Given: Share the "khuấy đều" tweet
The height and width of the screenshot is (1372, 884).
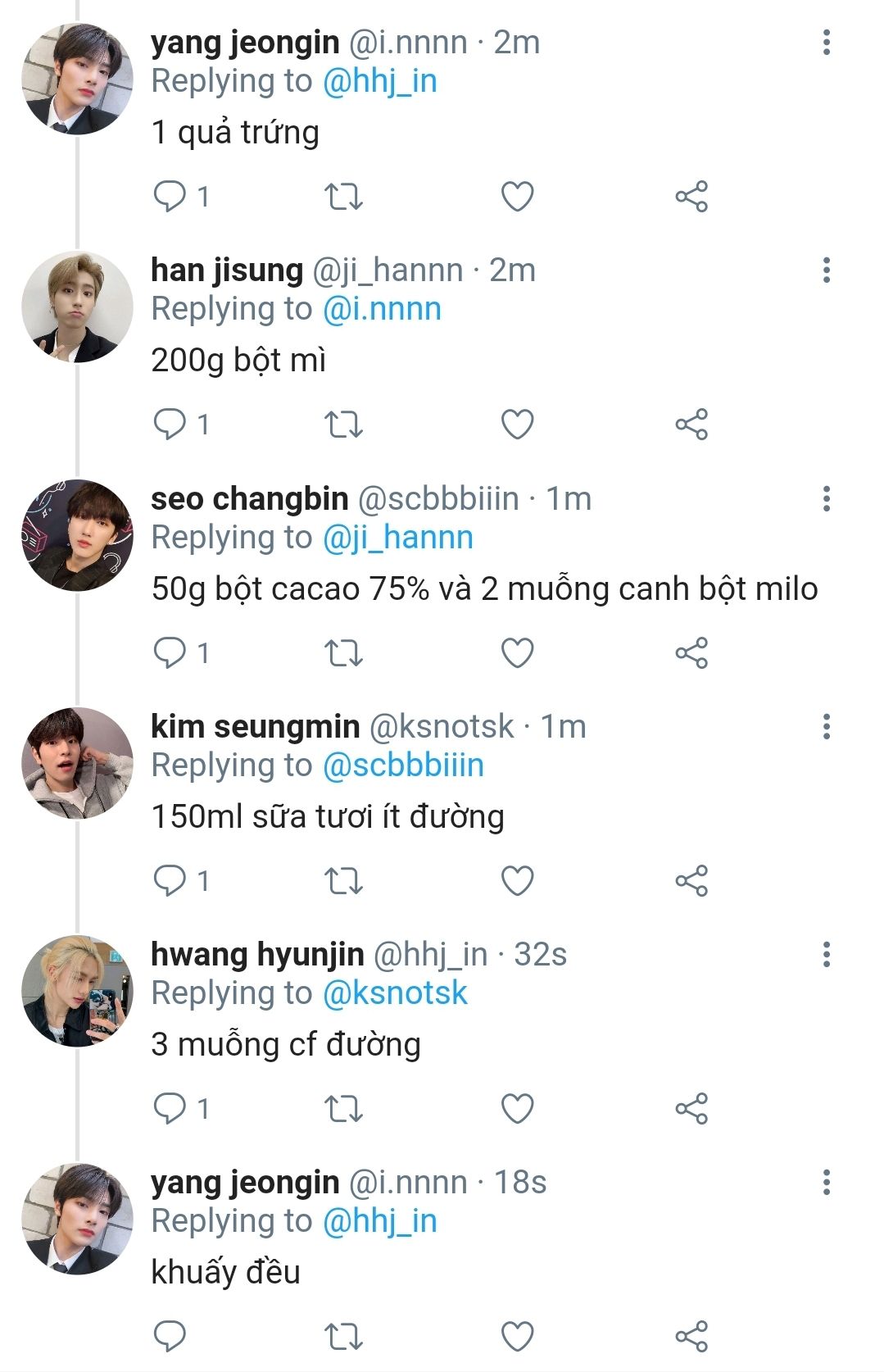Looking at the screenshot, I should pos(691,1336).
